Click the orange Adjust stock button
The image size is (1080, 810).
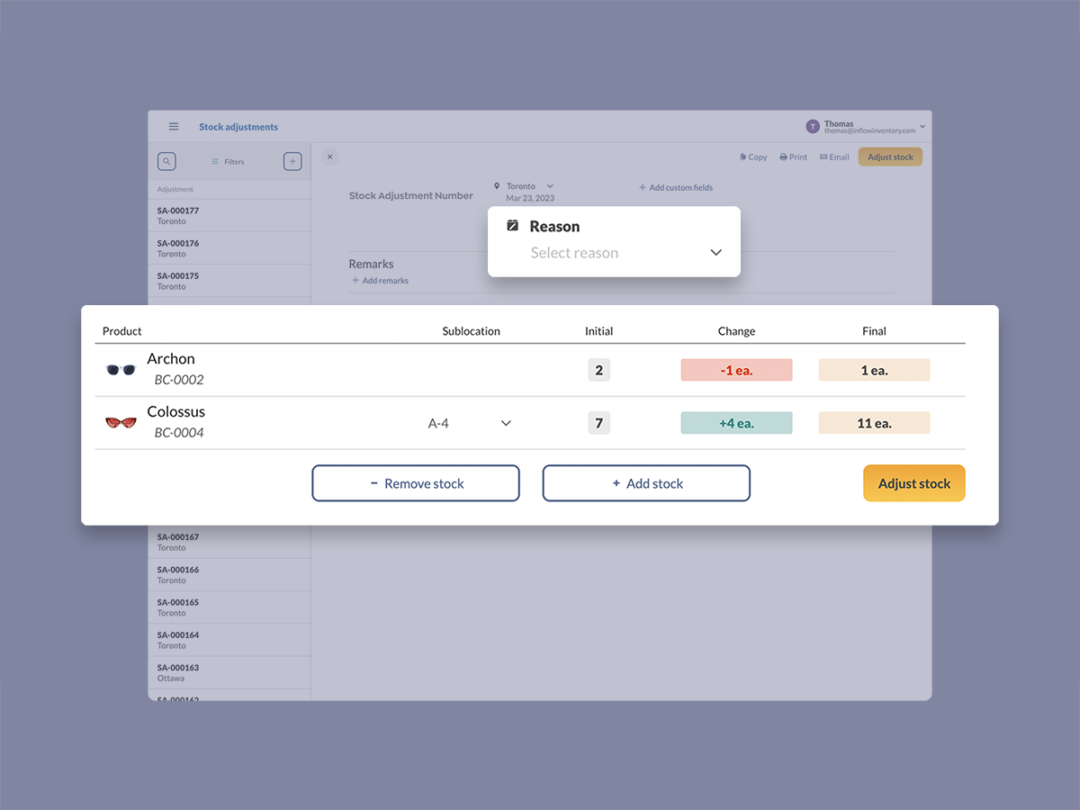tap(914, 483)
